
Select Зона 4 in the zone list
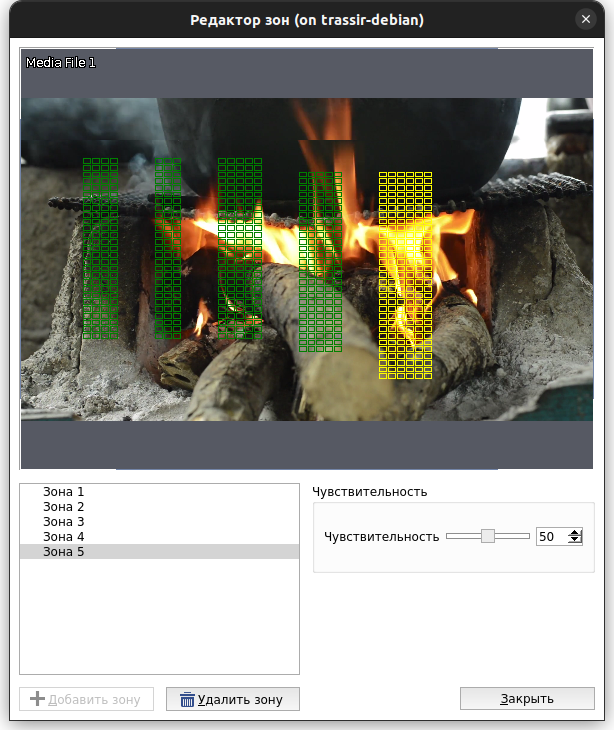point(159,536)
